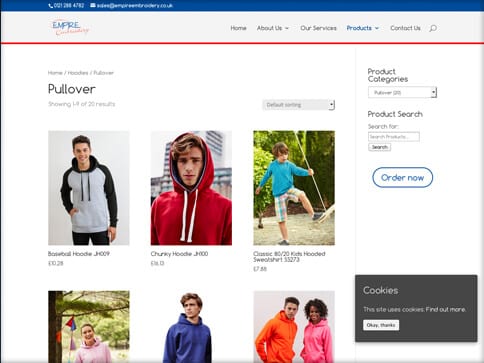This screenshot has height=363, width=484.
Task: Dismiss cookies with Okay, thanks button
Action: coord(381,325)
